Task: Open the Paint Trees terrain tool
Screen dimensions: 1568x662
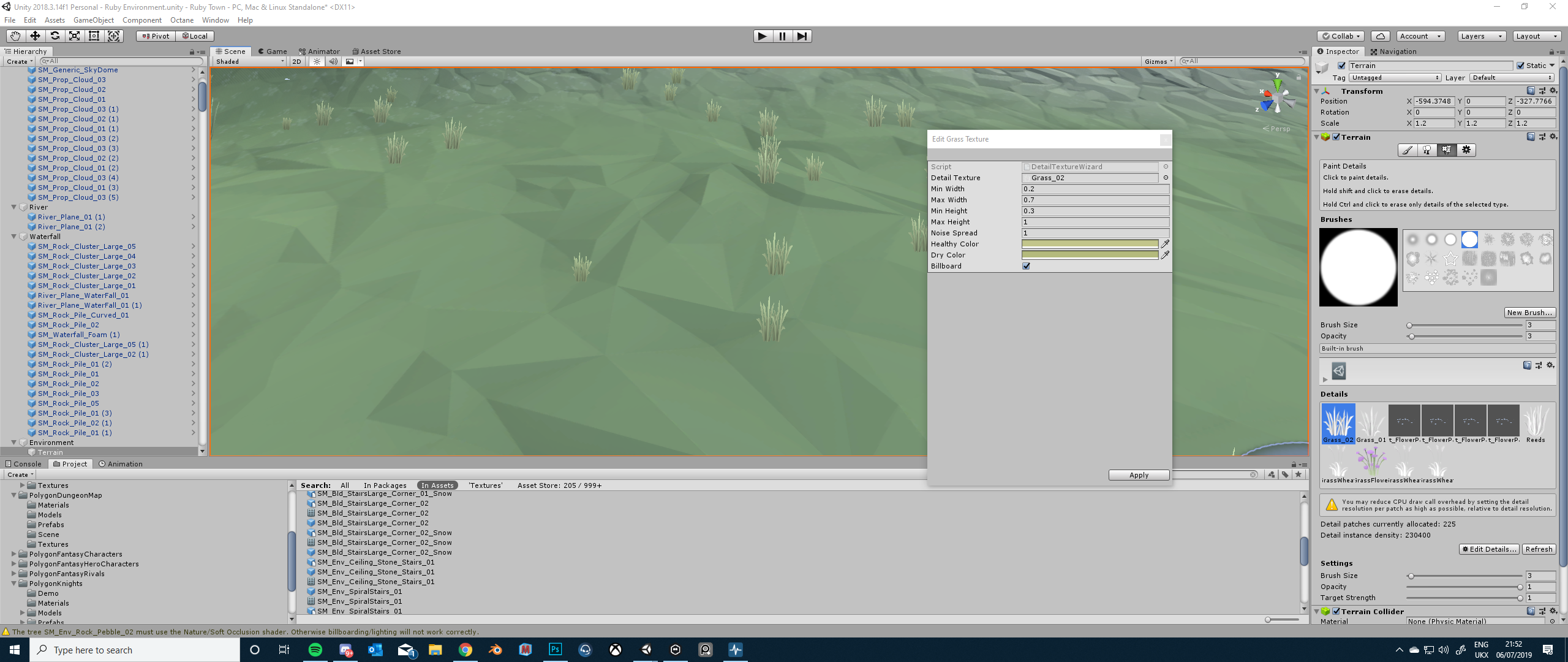Action: 1427,150
